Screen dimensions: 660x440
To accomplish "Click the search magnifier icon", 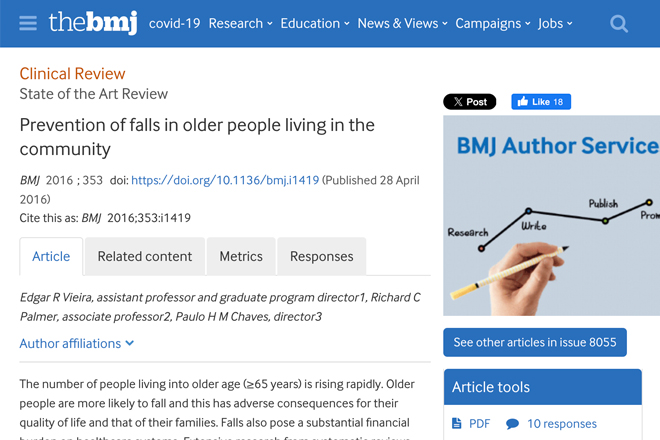I will coord(619,24).
